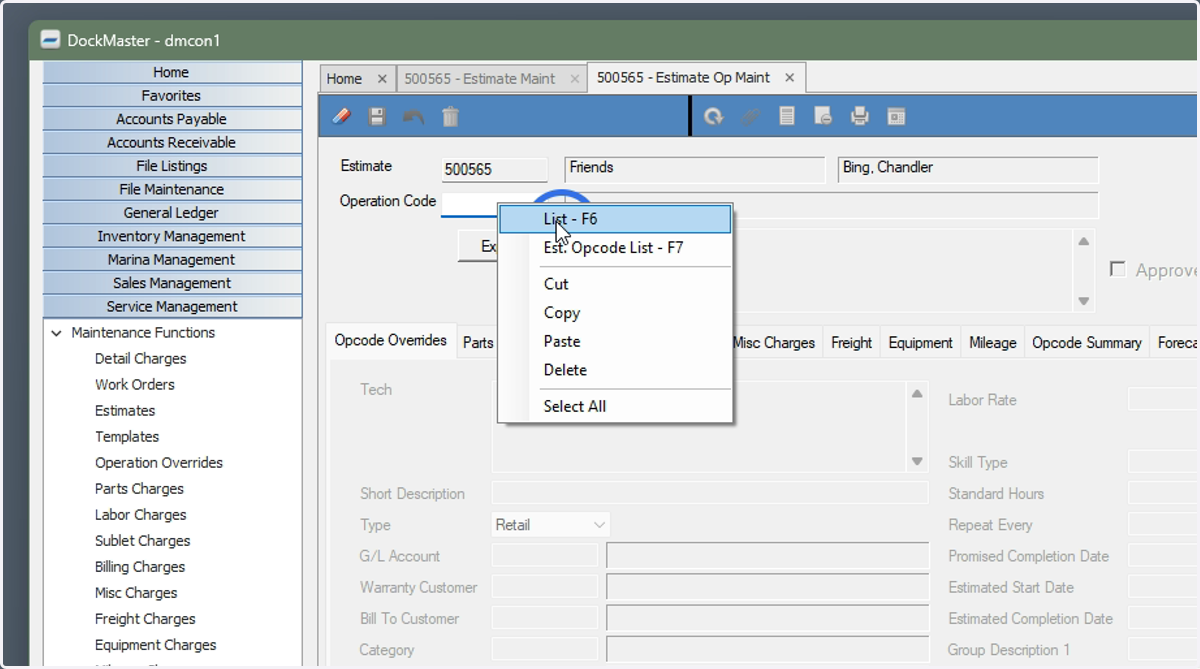Collapse the Maintenance Functions tree node
Image resolution: width=1200 pixels, height=669 pixels.
pos(57,333)
